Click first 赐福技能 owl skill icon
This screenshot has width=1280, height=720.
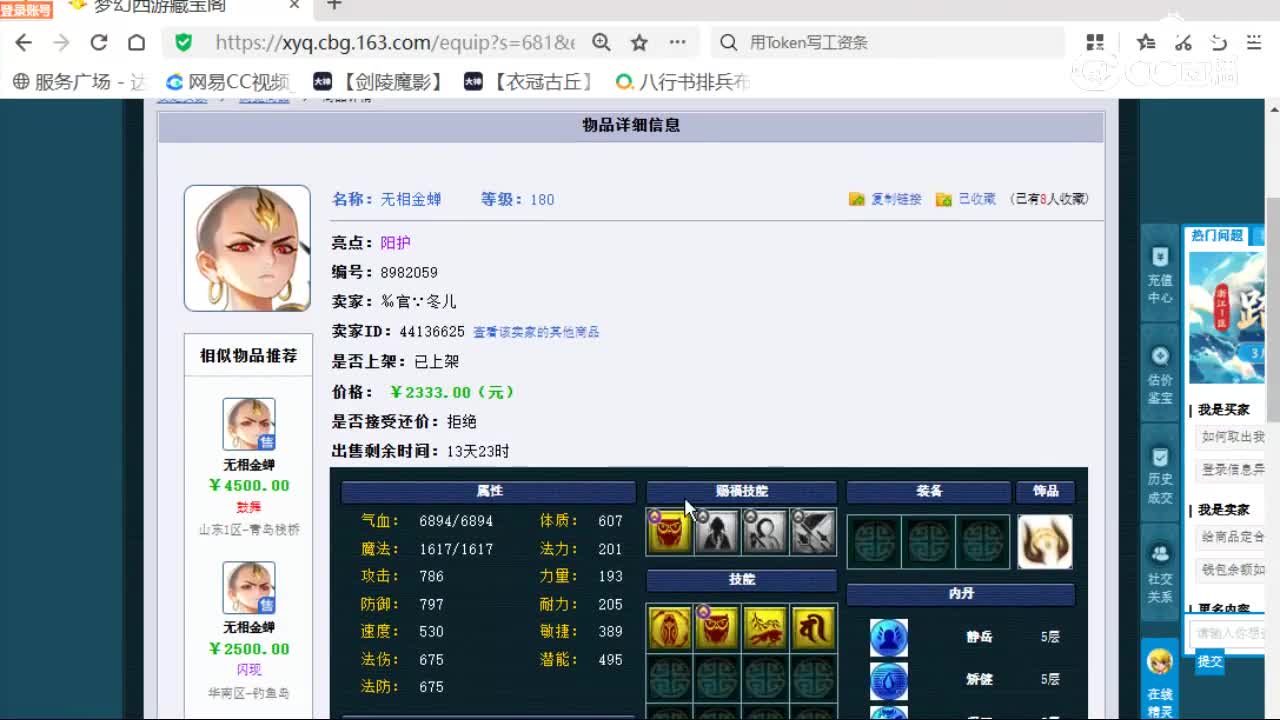[669, 532]
